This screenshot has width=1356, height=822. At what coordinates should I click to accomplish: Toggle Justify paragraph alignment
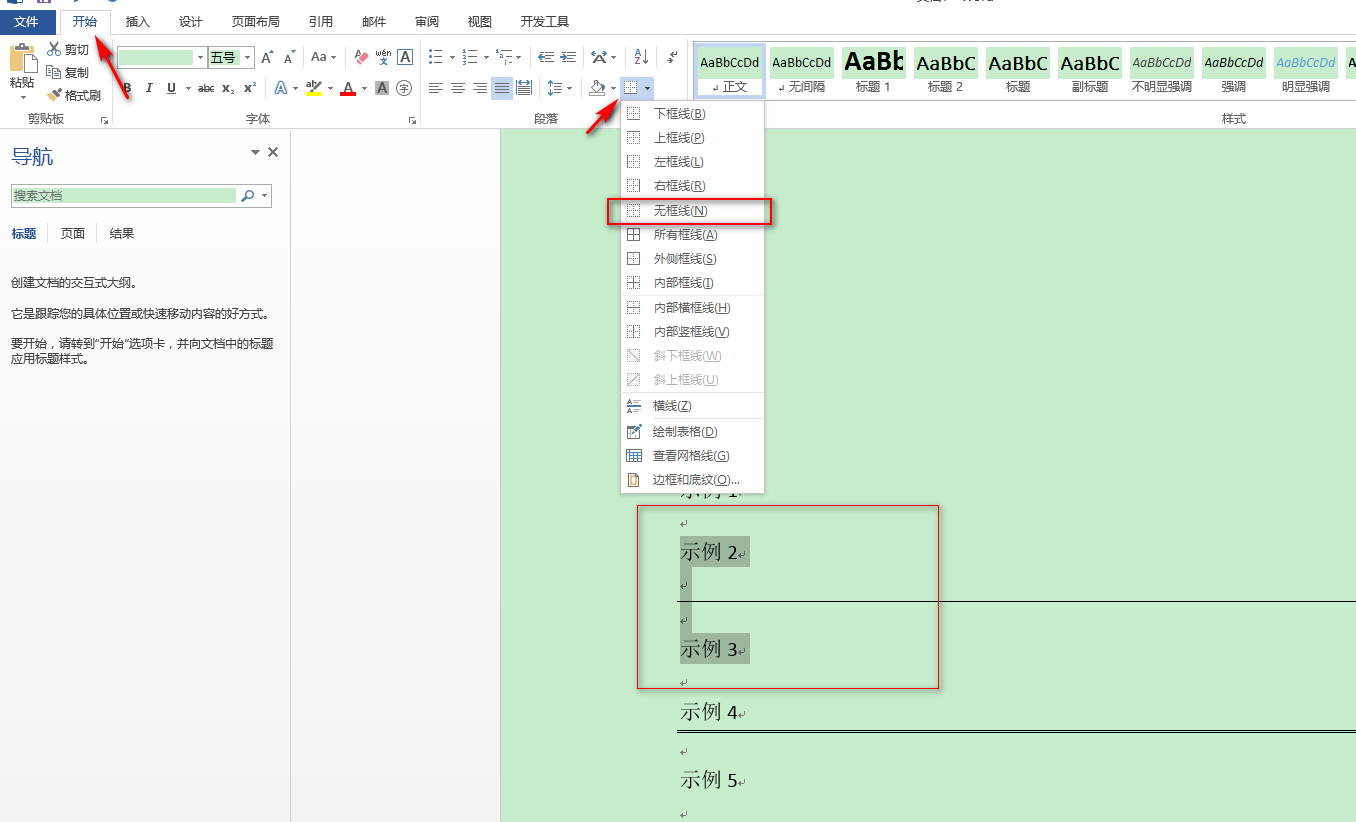pos(501,88)
